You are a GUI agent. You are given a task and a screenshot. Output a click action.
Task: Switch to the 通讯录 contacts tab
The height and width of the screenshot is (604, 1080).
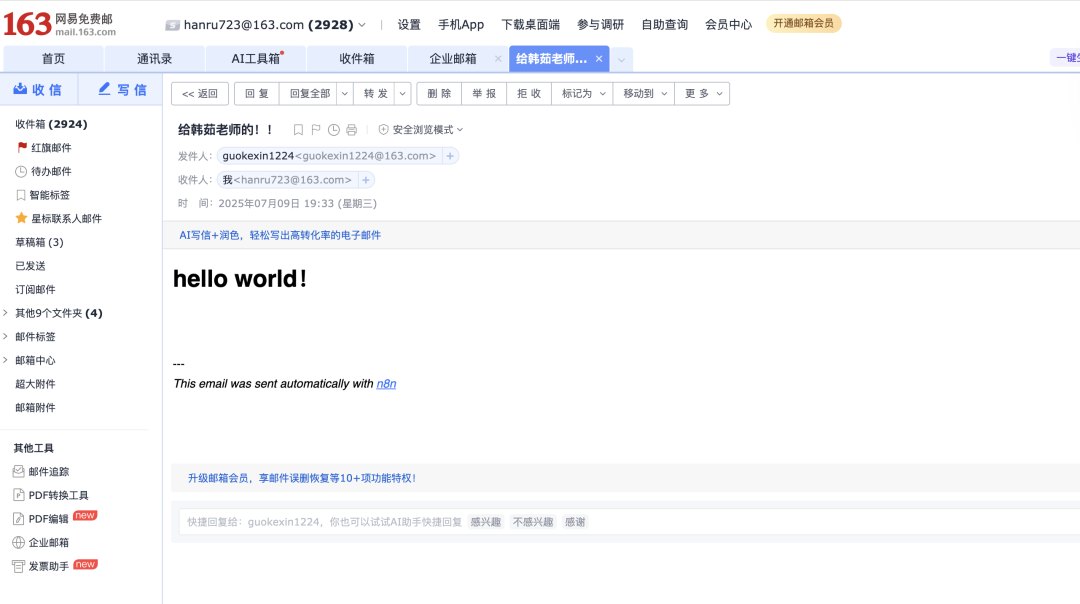(154, 58)
